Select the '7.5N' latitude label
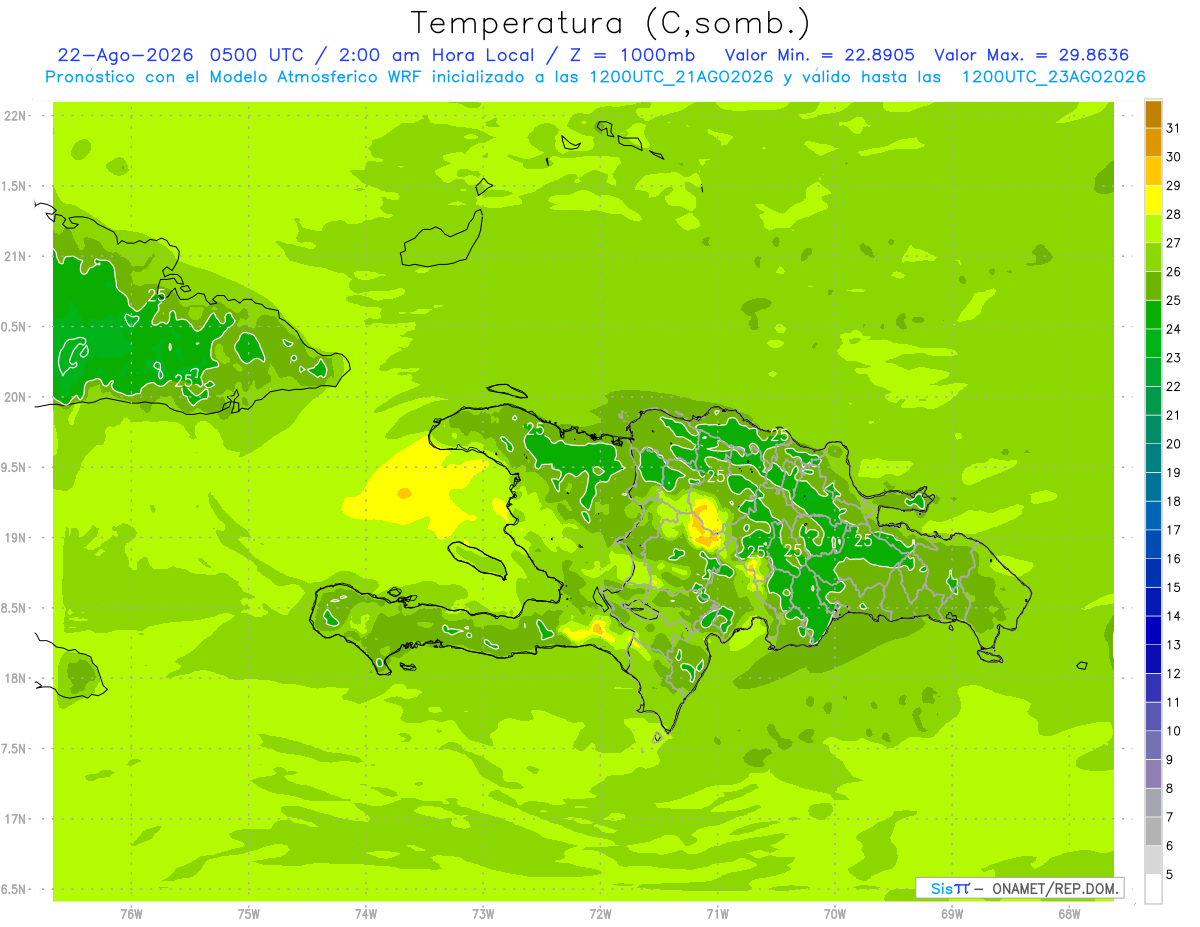The height and width of the screenshot is (927, 1200). [15, 749]
